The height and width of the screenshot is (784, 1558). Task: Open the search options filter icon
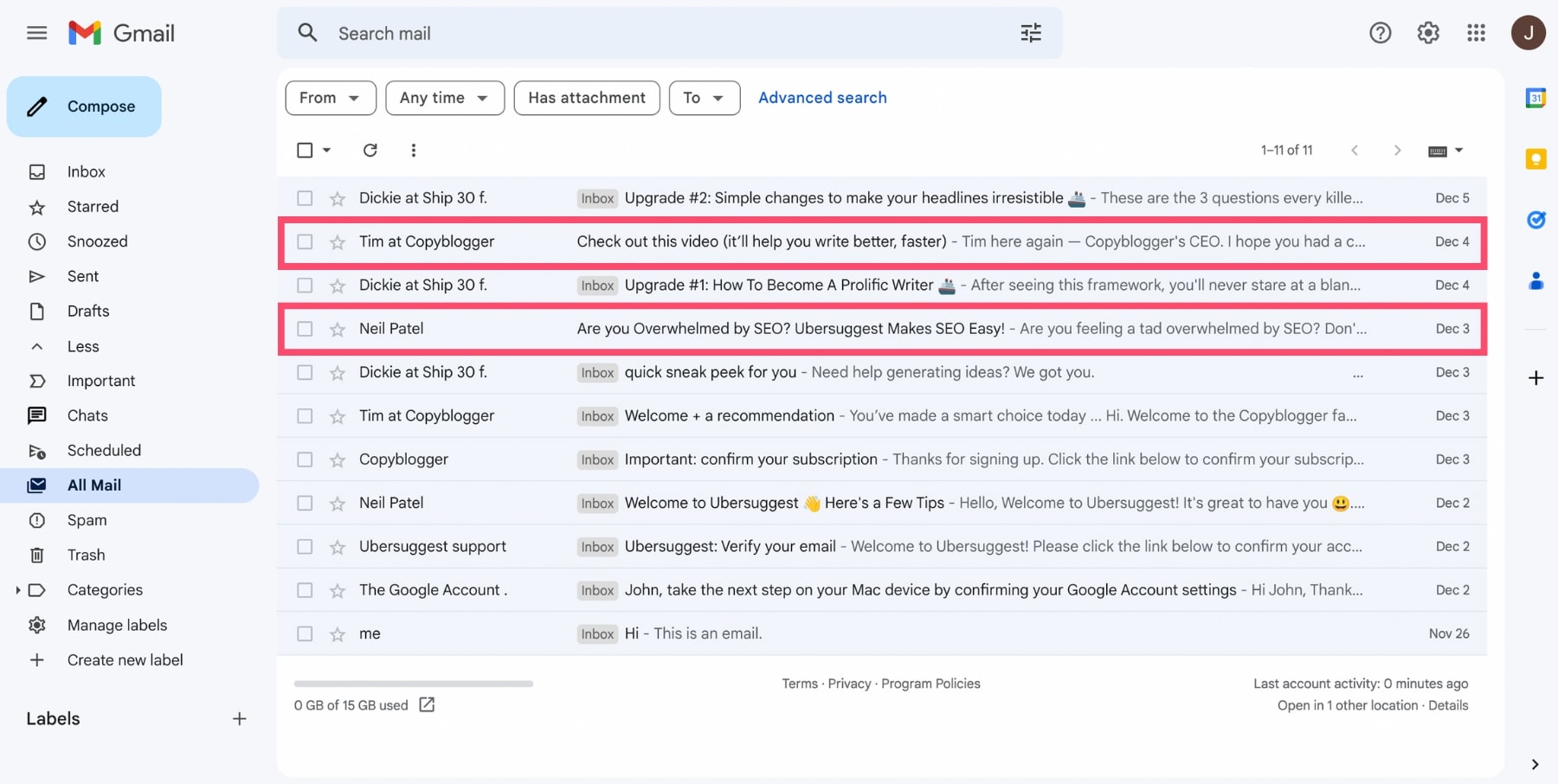tap(1030, 34)
